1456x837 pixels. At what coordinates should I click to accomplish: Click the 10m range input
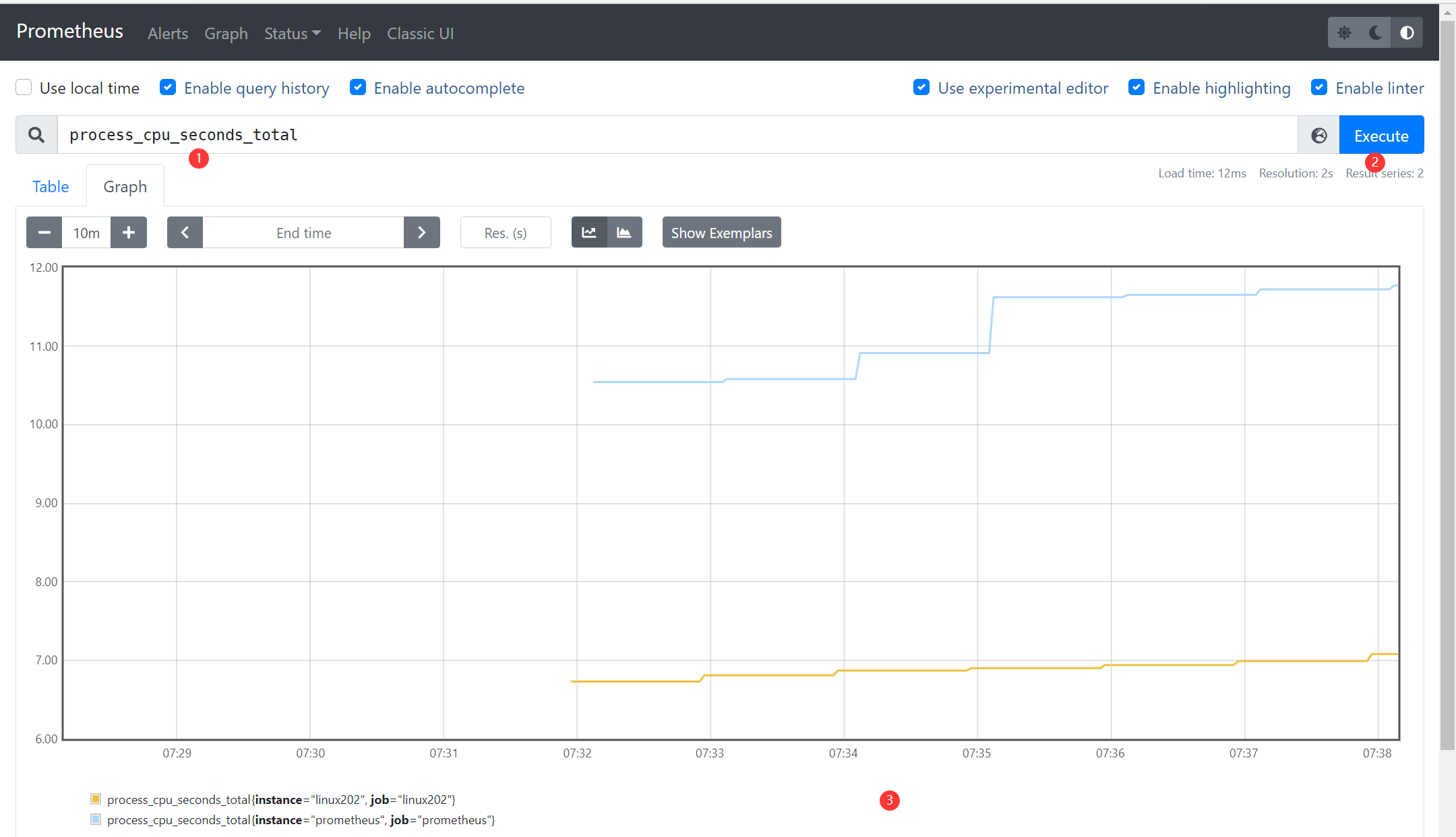pyautogui.click(x=86, y=233)
